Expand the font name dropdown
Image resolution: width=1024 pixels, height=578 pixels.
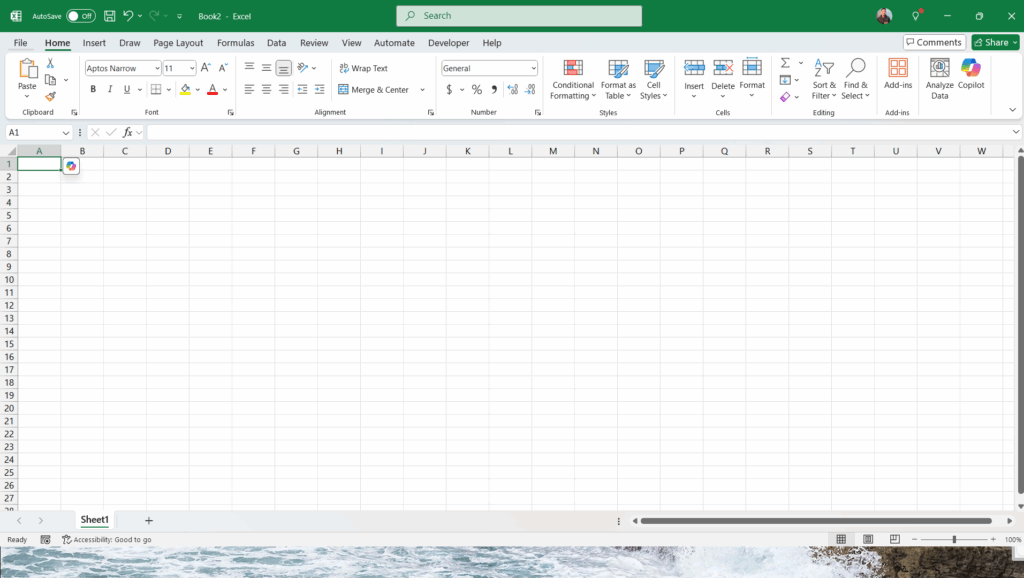tap(157, 68)
